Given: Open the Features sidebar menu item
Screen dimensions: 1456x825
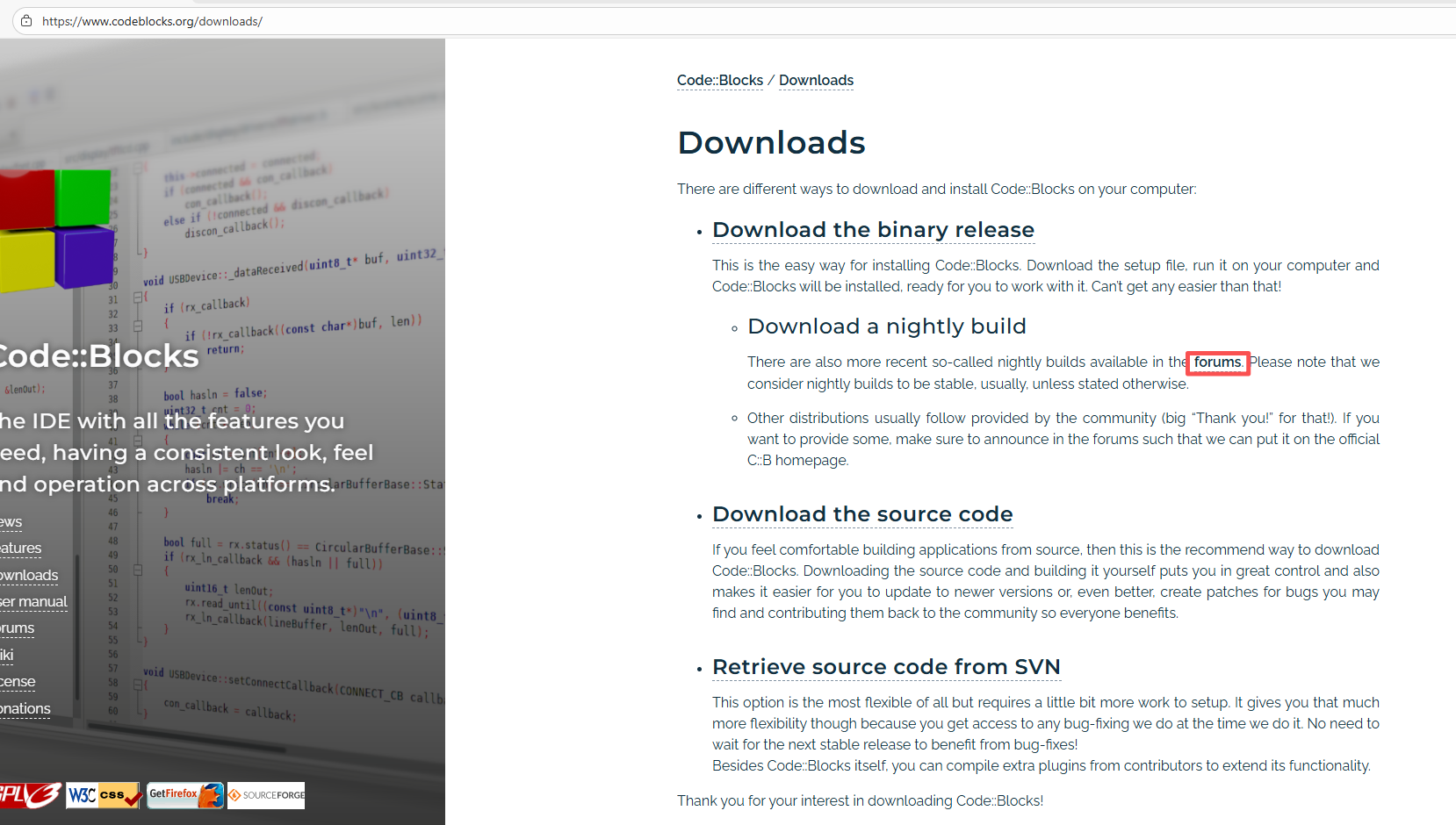Looking at the screenshot, I should click(x=20, y=549).
